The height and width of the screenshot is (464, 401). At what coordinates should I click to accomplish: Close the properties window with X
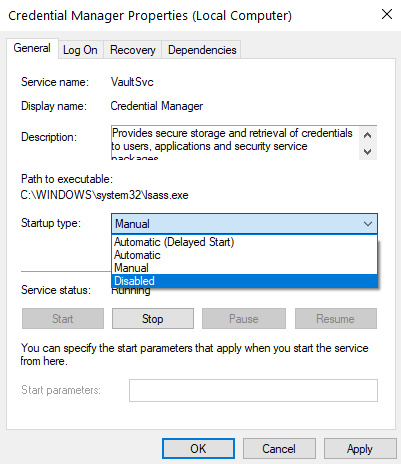tap(387, 14)
